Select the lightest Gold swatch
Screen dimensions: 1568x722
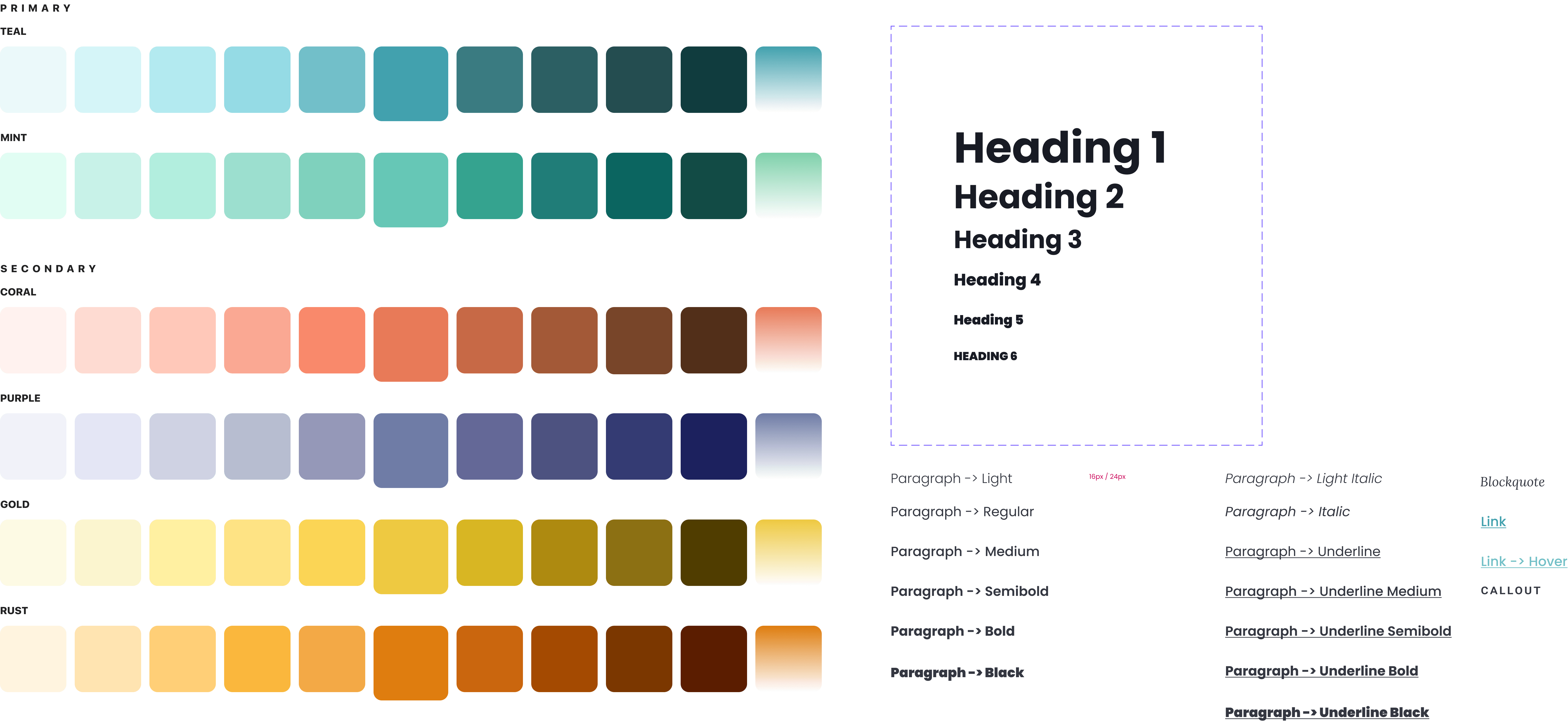33,552
